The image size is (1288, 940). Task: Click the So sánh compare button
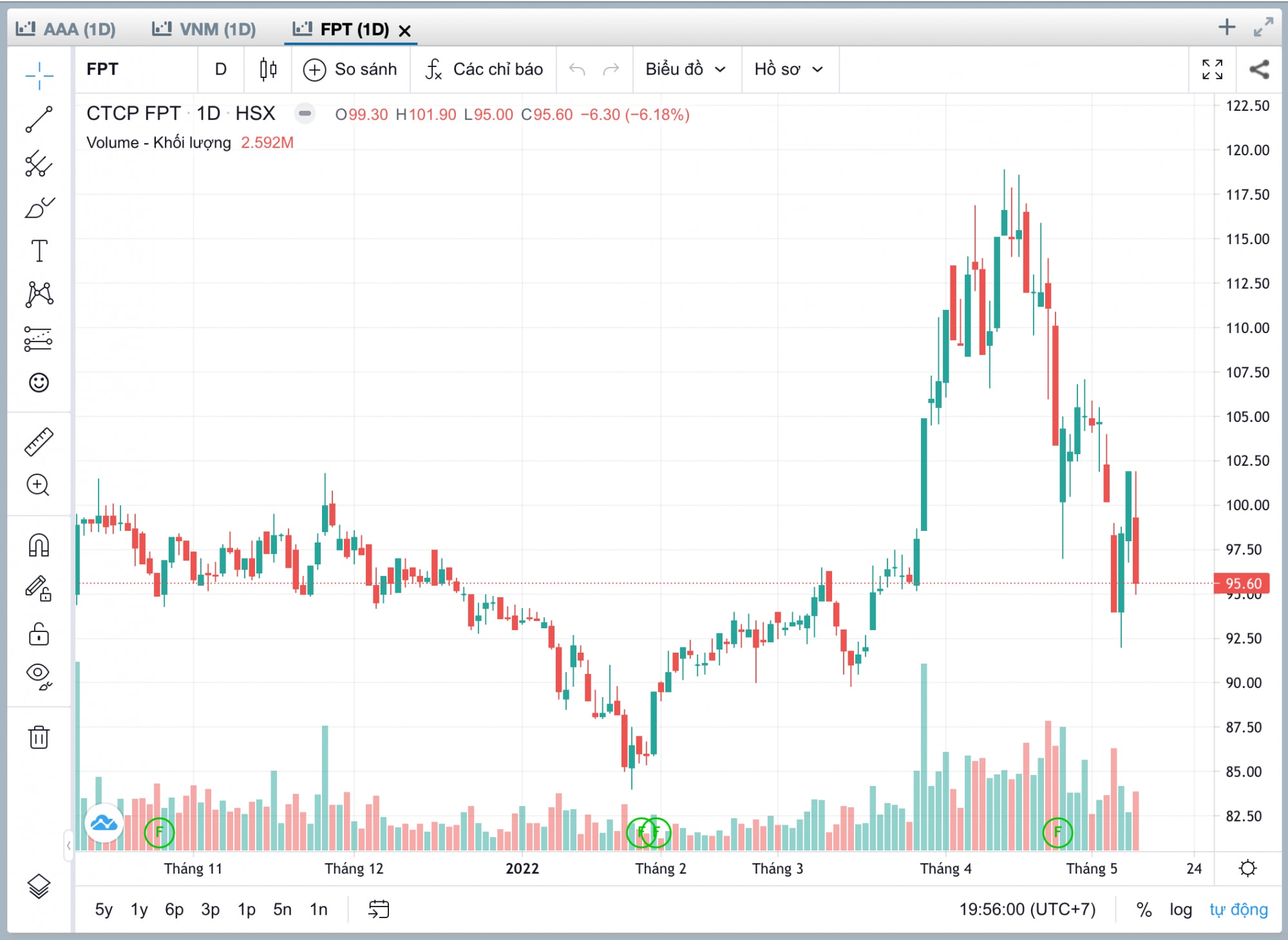(350, 69)
